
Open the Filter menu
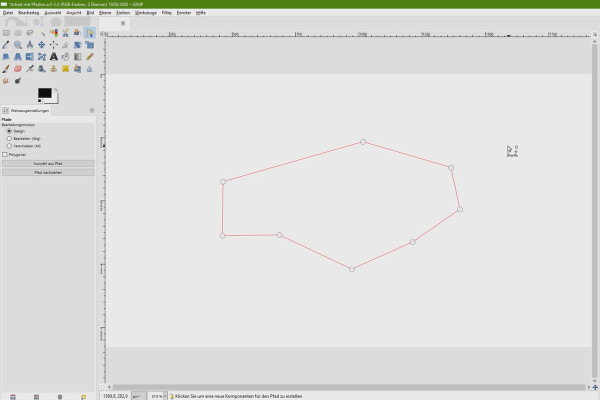(x=166, y=13)
